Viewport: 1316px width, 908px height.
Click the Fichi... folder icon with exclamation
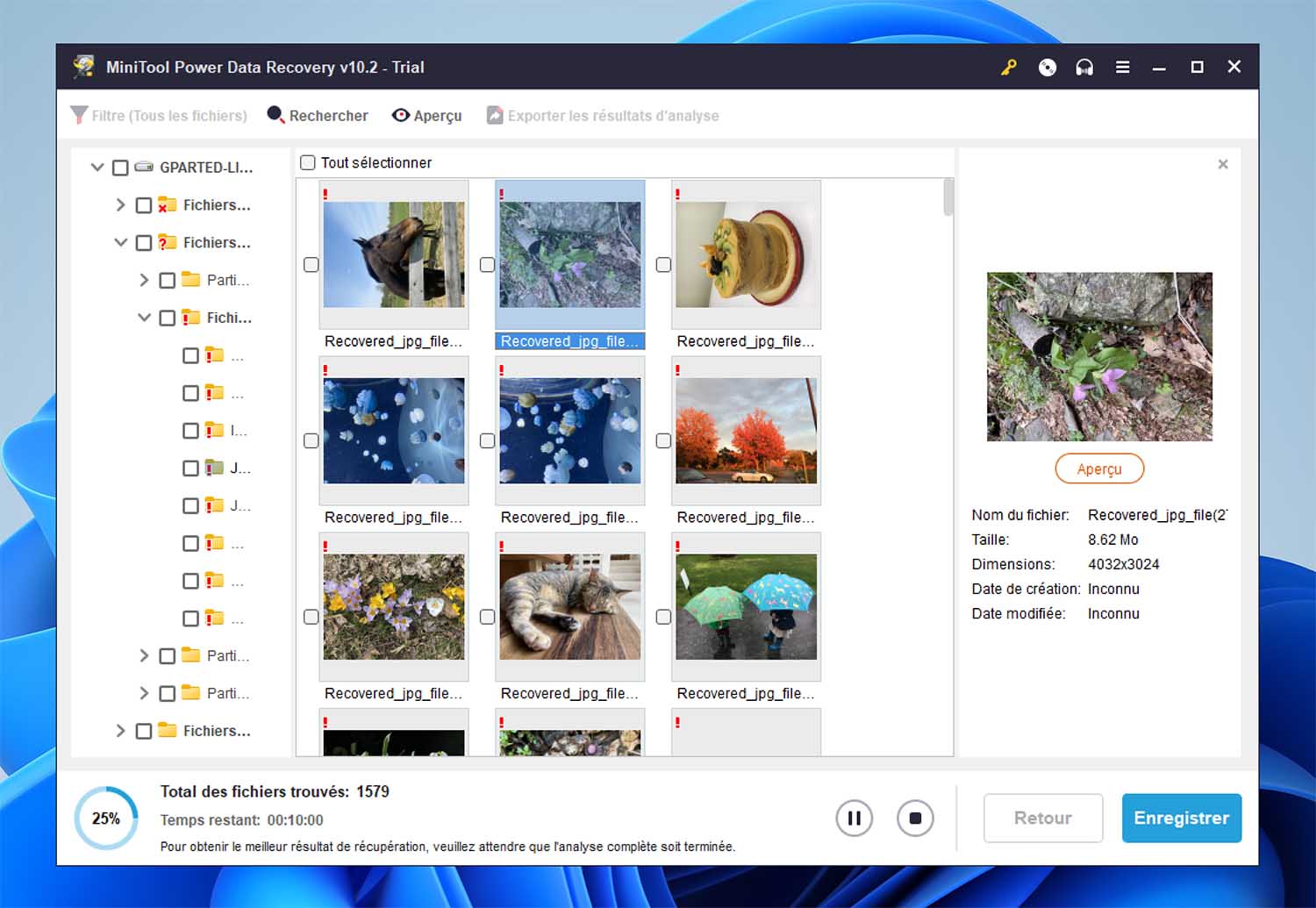pyautogui.click(x=191, y=318)
